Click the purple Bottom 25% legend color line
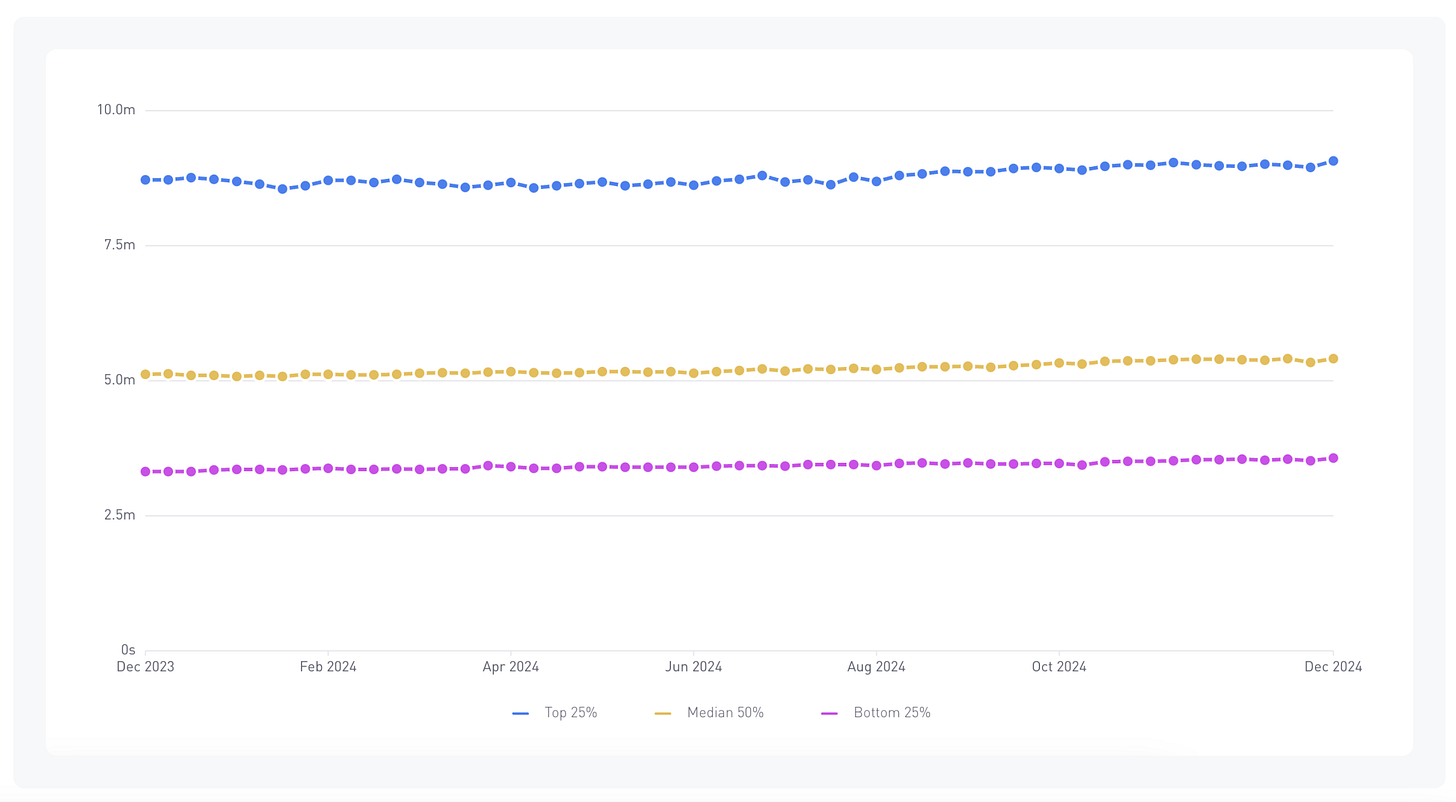The width and height of the screenshot is (1456, 802). 829,713
